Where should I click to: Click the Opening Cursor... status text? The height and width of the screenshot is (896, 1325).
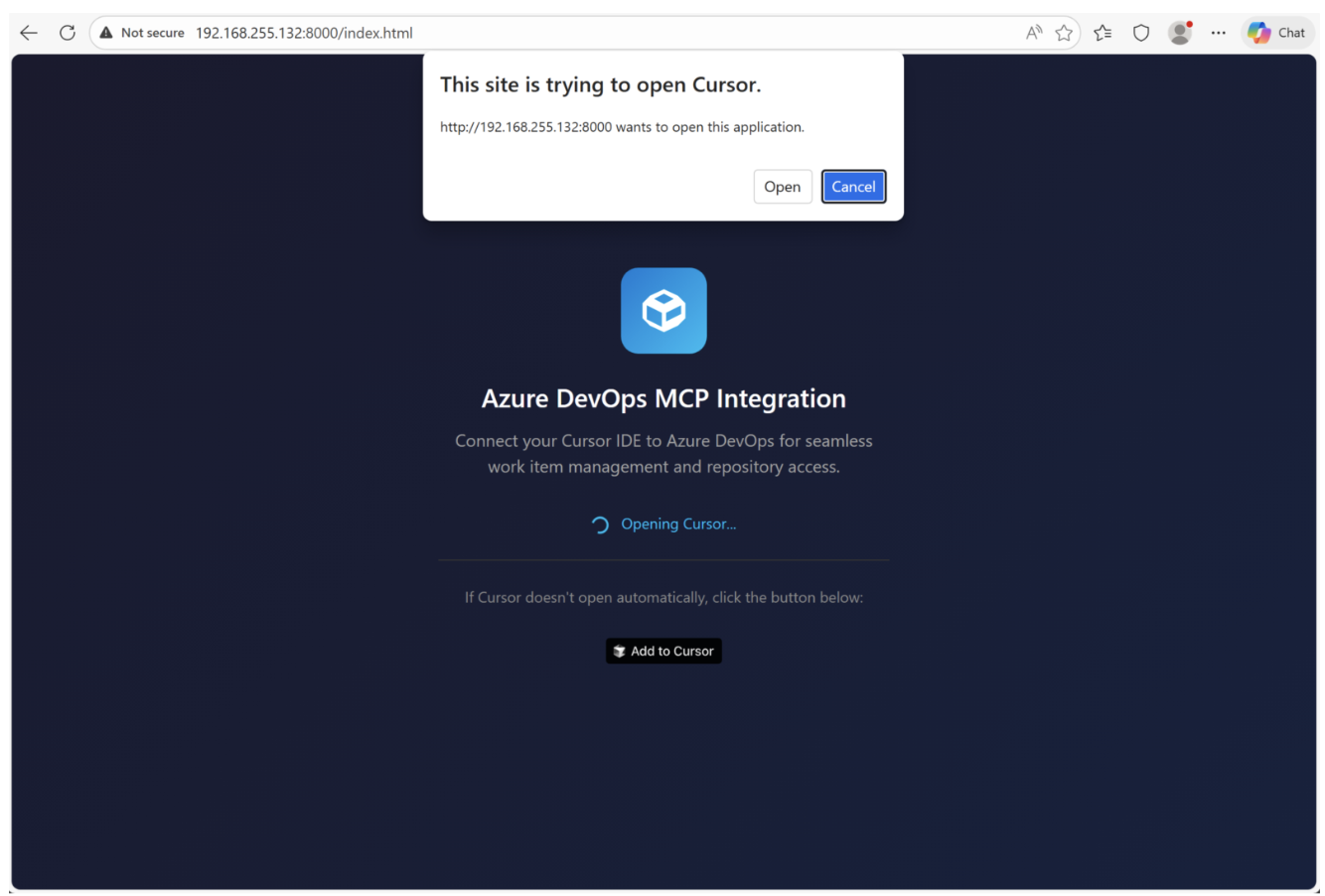677,524
